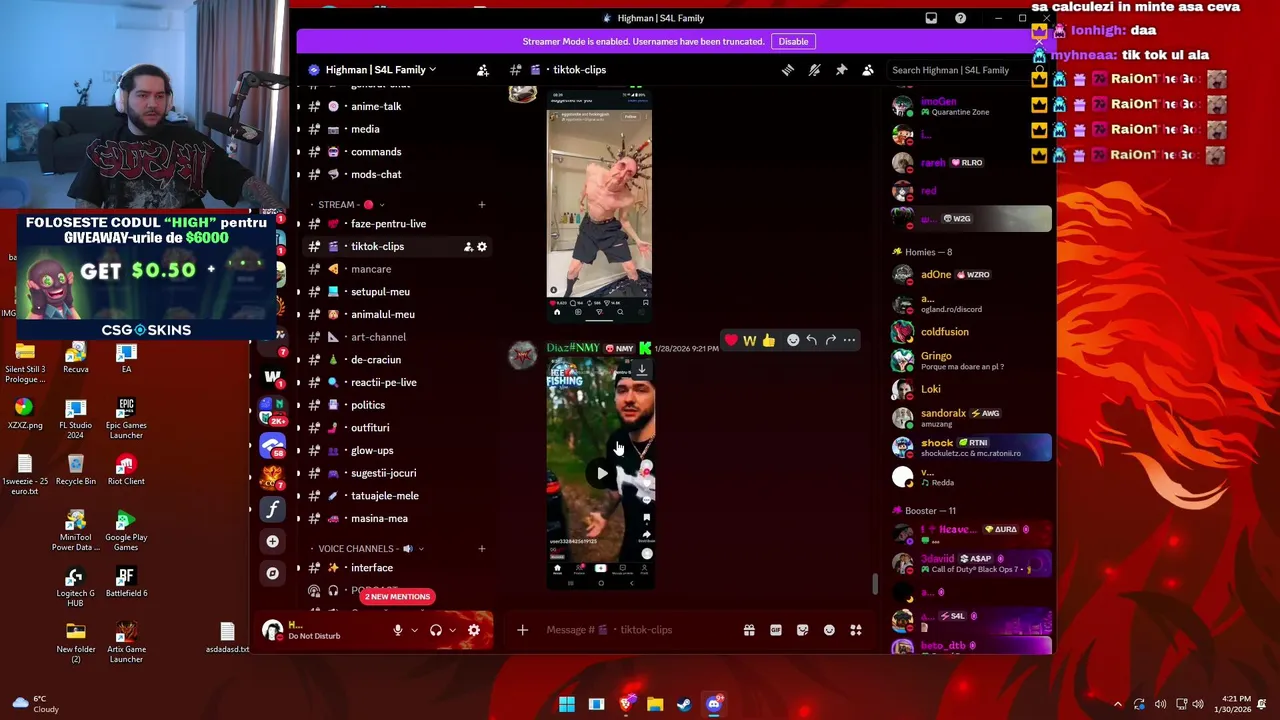1280x720 pixels.
Task: Open member coldfusion in the member list
Action: [x=970, y=332]
